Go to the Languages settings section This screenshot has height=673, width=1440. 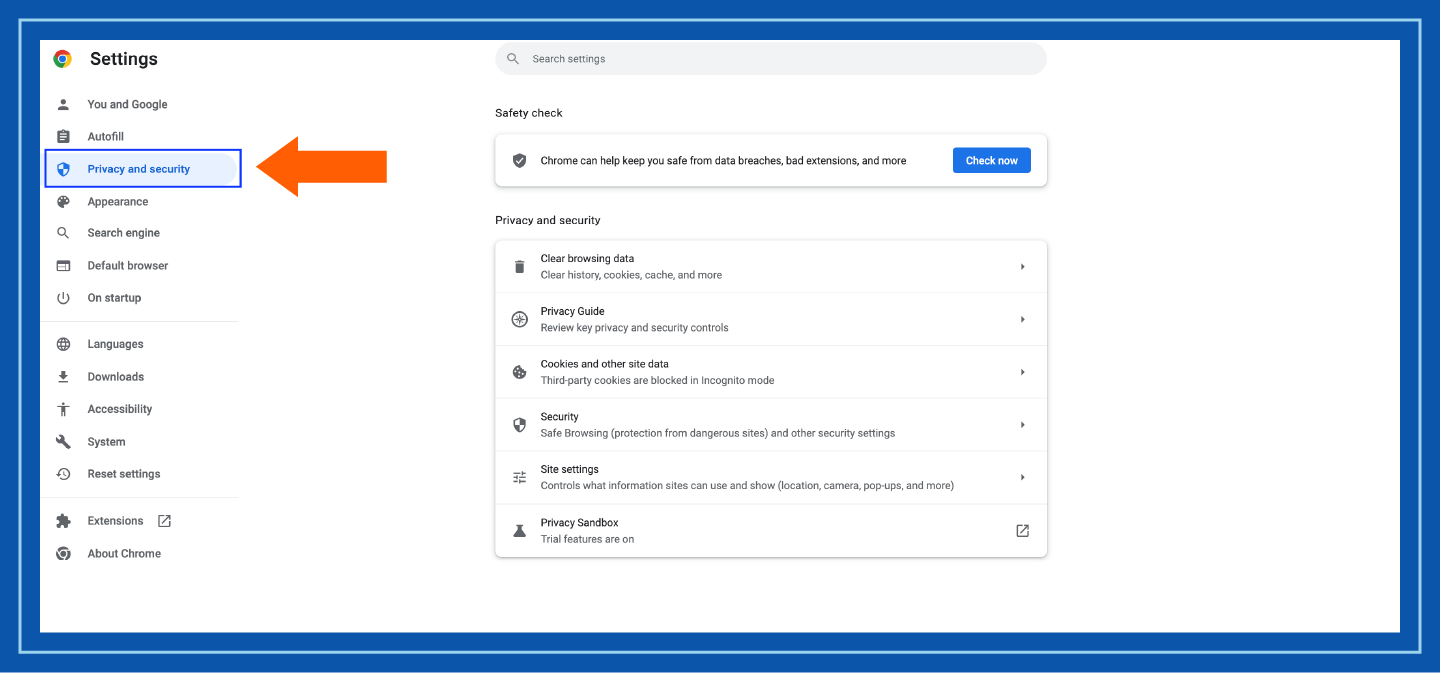[x=115, y=344]
